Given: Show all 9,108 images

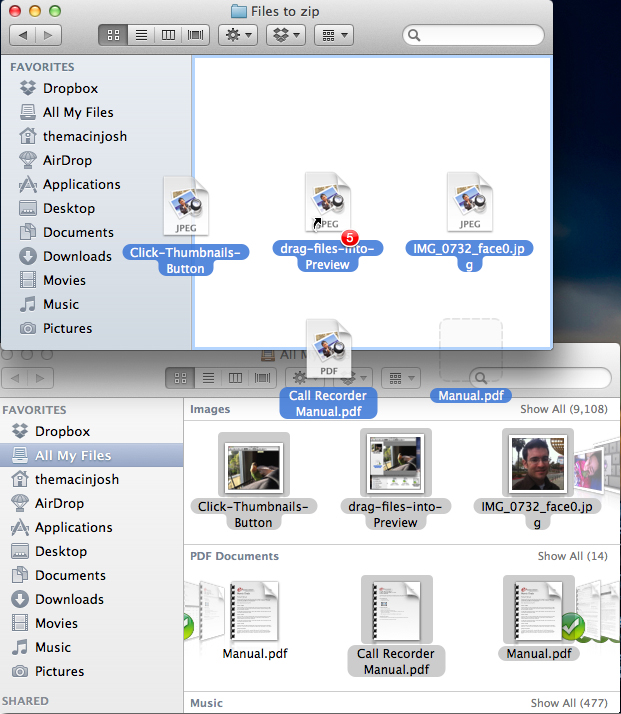Looking at the screenshot, I should tap(564, 409).
